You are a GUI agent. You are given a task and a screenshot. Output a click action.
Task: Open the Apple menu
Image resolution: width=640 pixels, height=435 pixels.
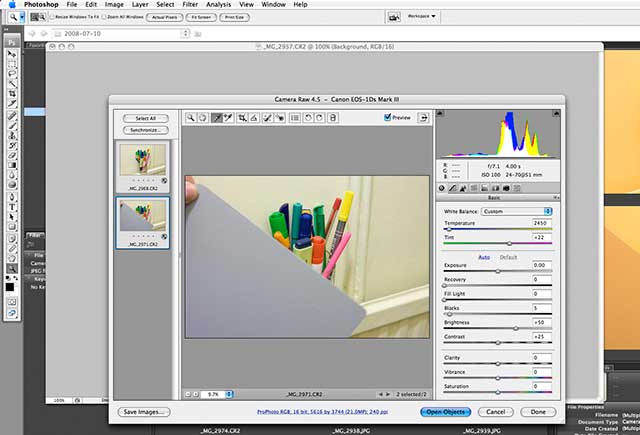(x=12, y=4)
